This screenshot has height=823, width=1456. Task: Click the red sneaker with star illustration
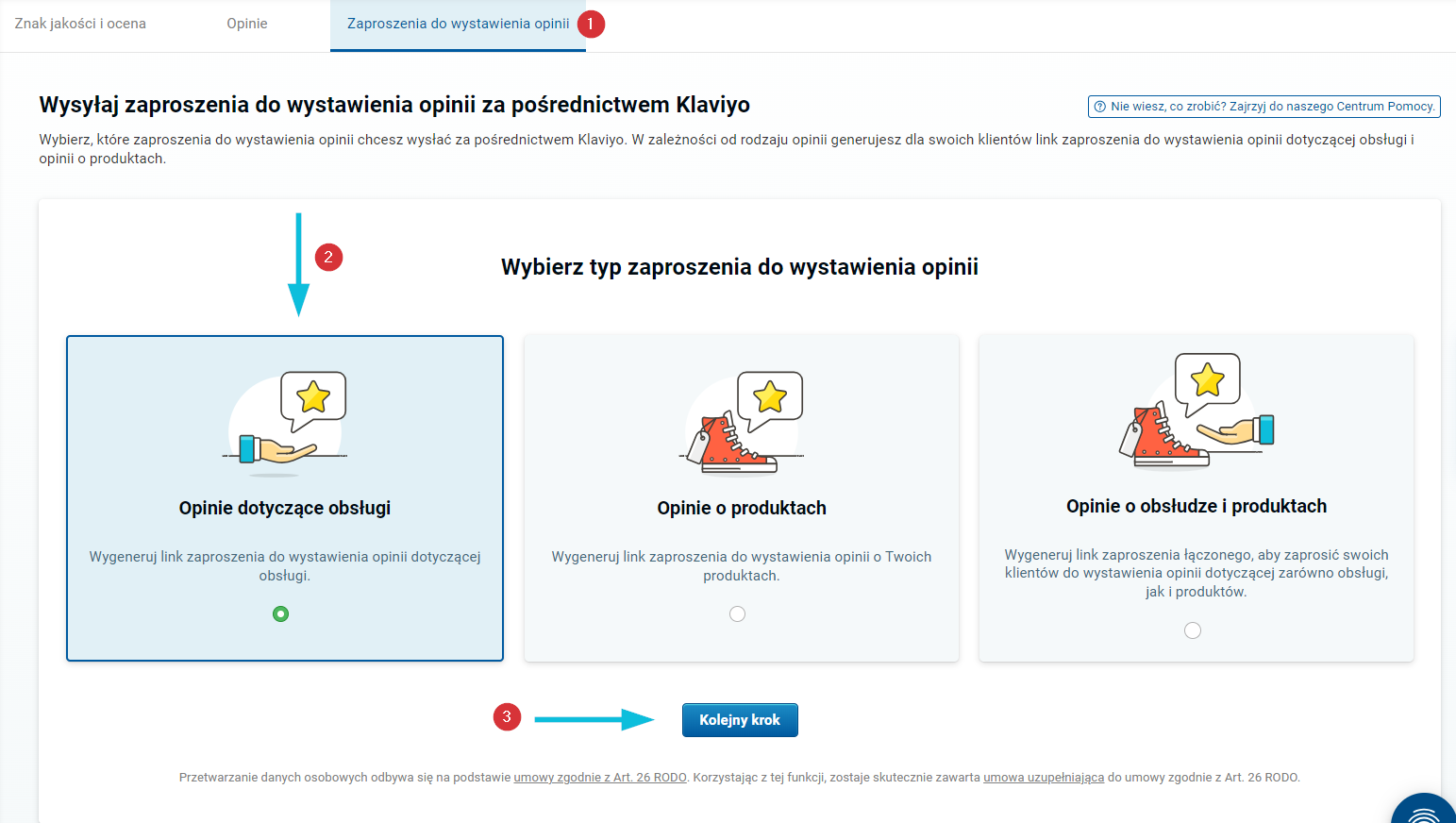(x=742, y=421)
